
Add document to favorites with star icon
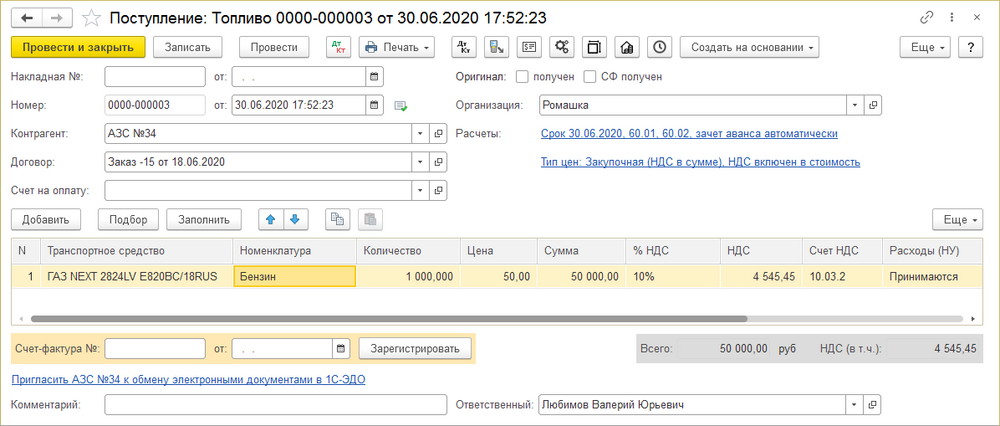coord(92,18)
